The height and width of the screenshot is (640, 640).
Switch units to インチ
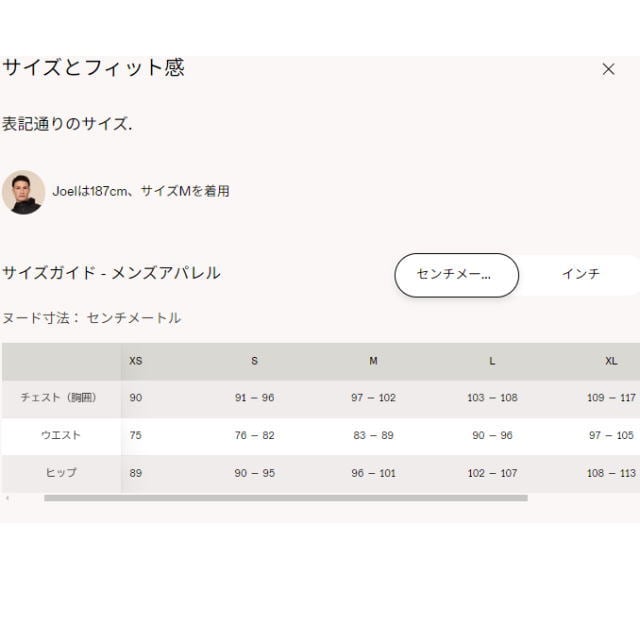(x=580, y=274)
